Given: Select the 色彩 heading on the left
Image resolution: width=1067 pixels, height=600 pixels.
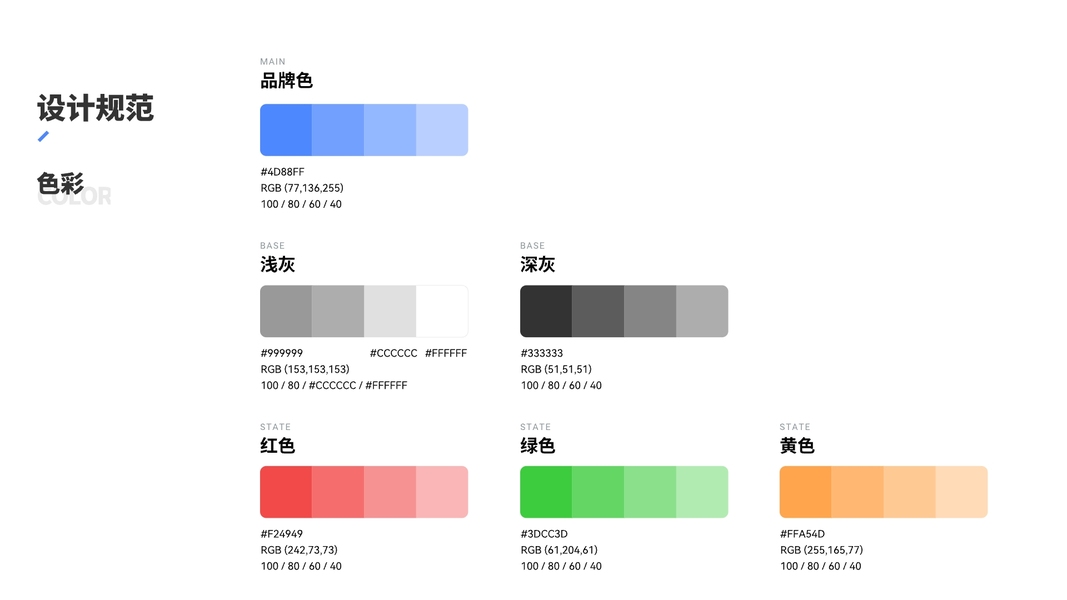Looking at the screenshot, I should coord(61,184).
